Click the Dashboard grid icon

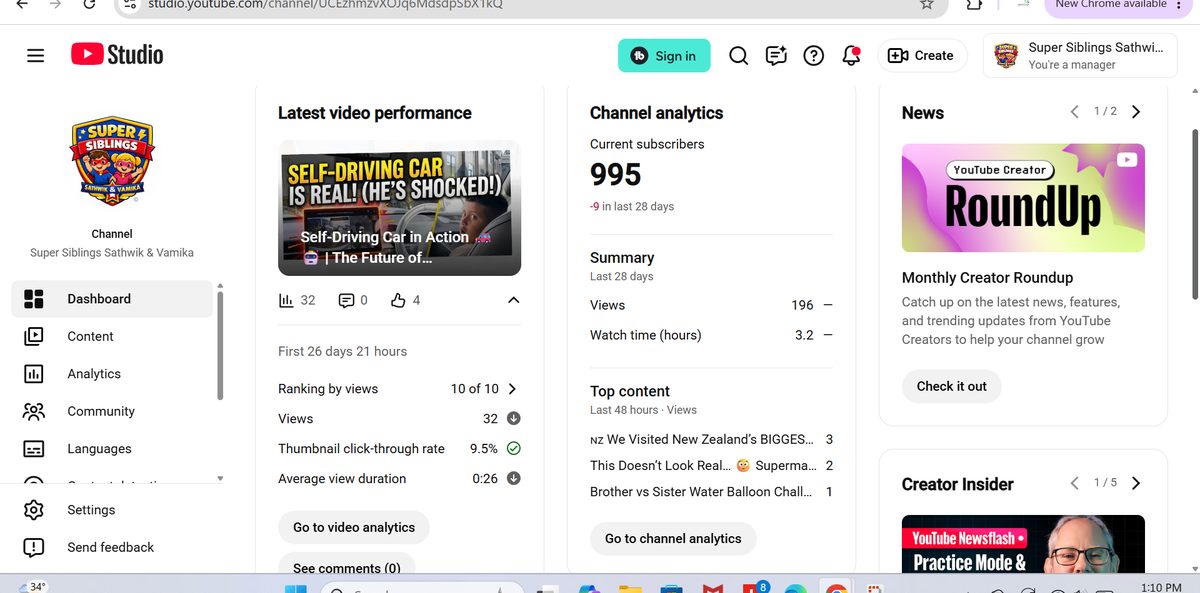(x=33, y=299)
